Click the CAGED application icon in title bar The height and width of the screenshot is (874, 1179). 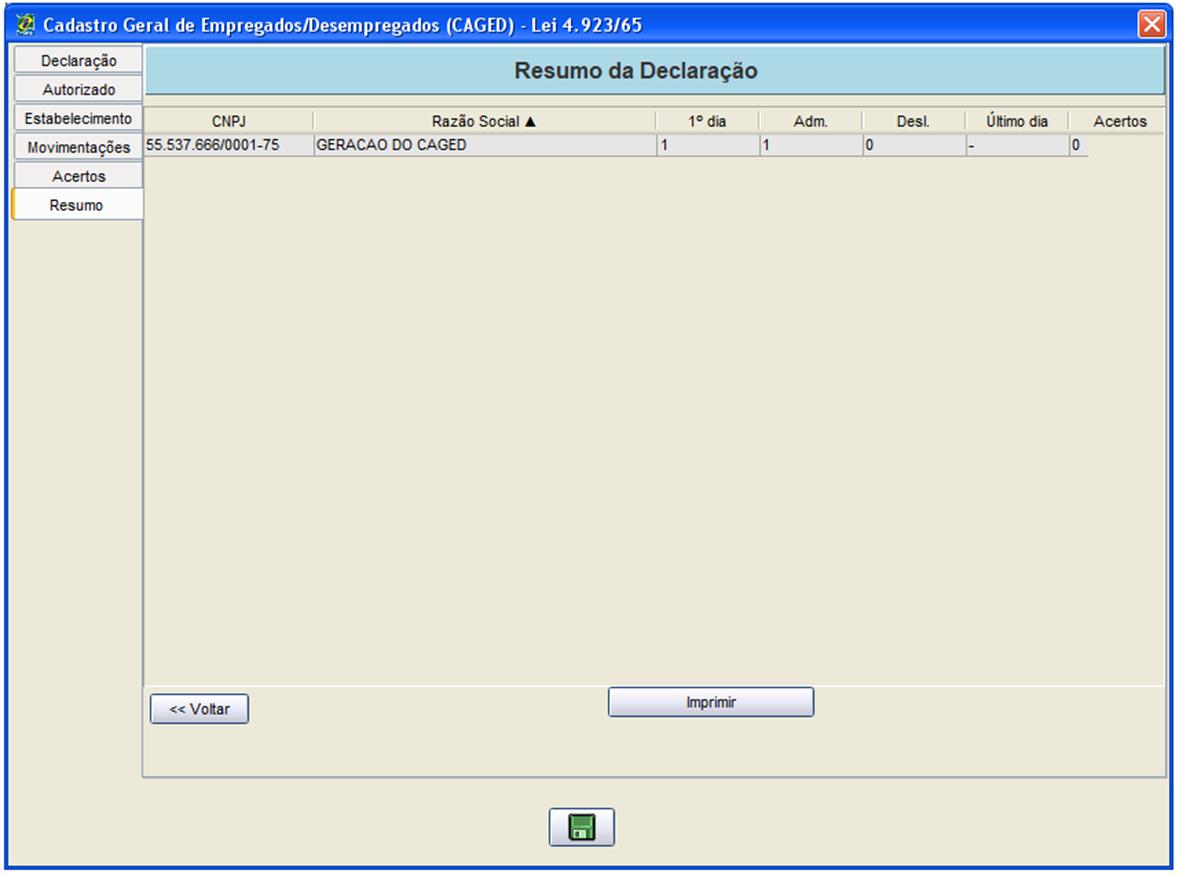click(26, 25)
